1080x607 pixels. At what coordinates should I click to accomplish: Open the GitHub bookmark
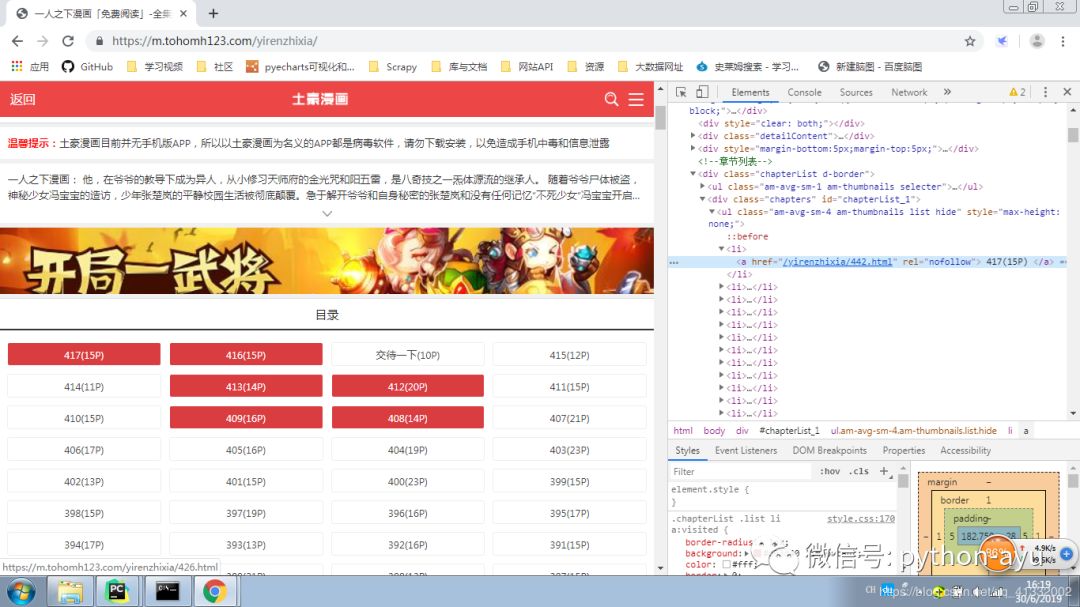[87, 66]
